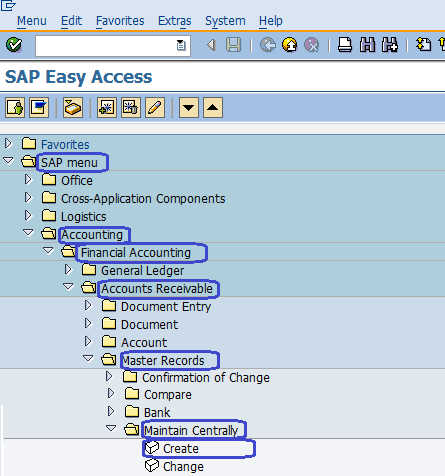Open the Edit menu

point(71,21)
